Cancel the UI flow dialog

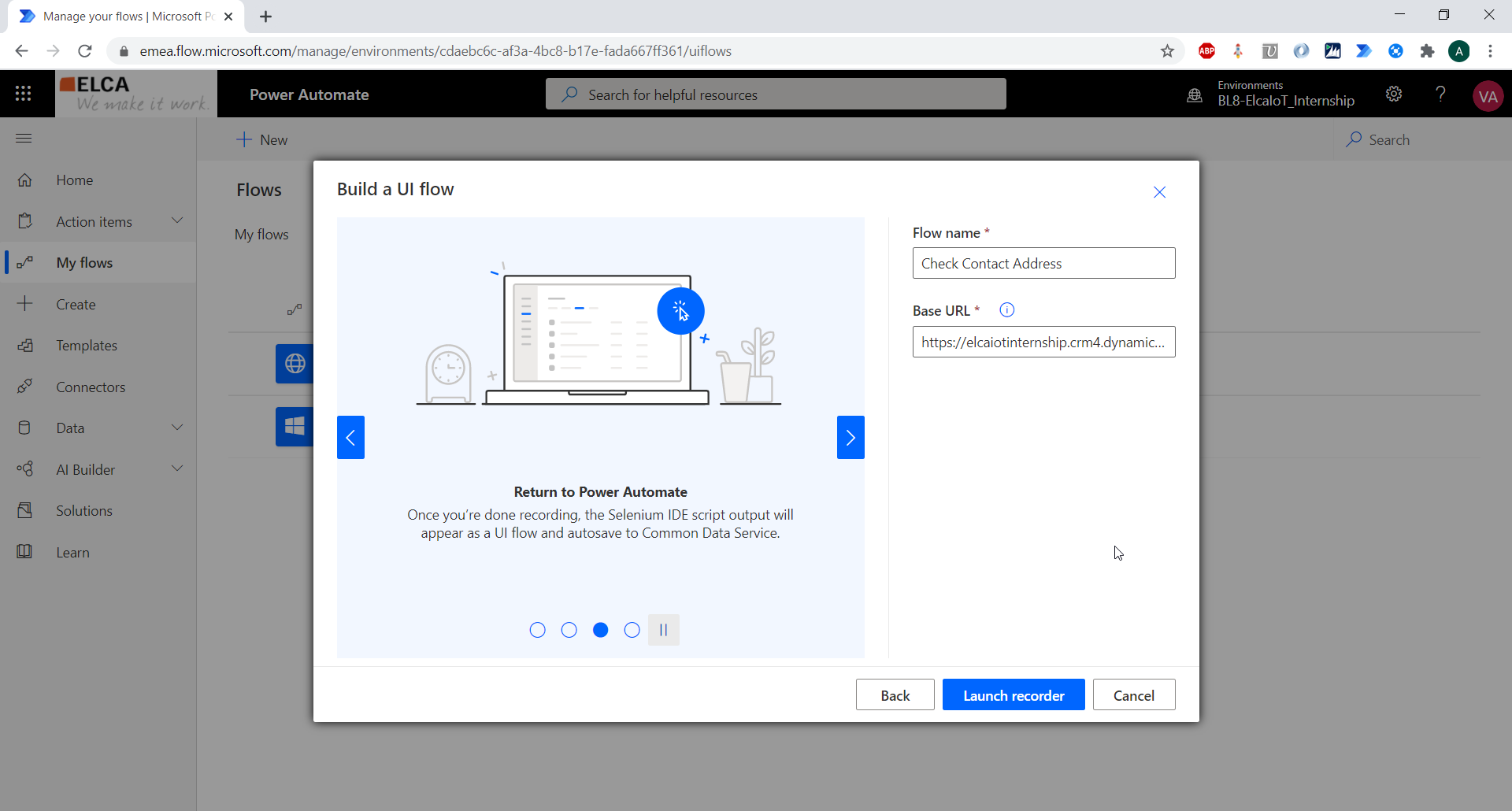pyautogui.click(x=1134, y=695)
